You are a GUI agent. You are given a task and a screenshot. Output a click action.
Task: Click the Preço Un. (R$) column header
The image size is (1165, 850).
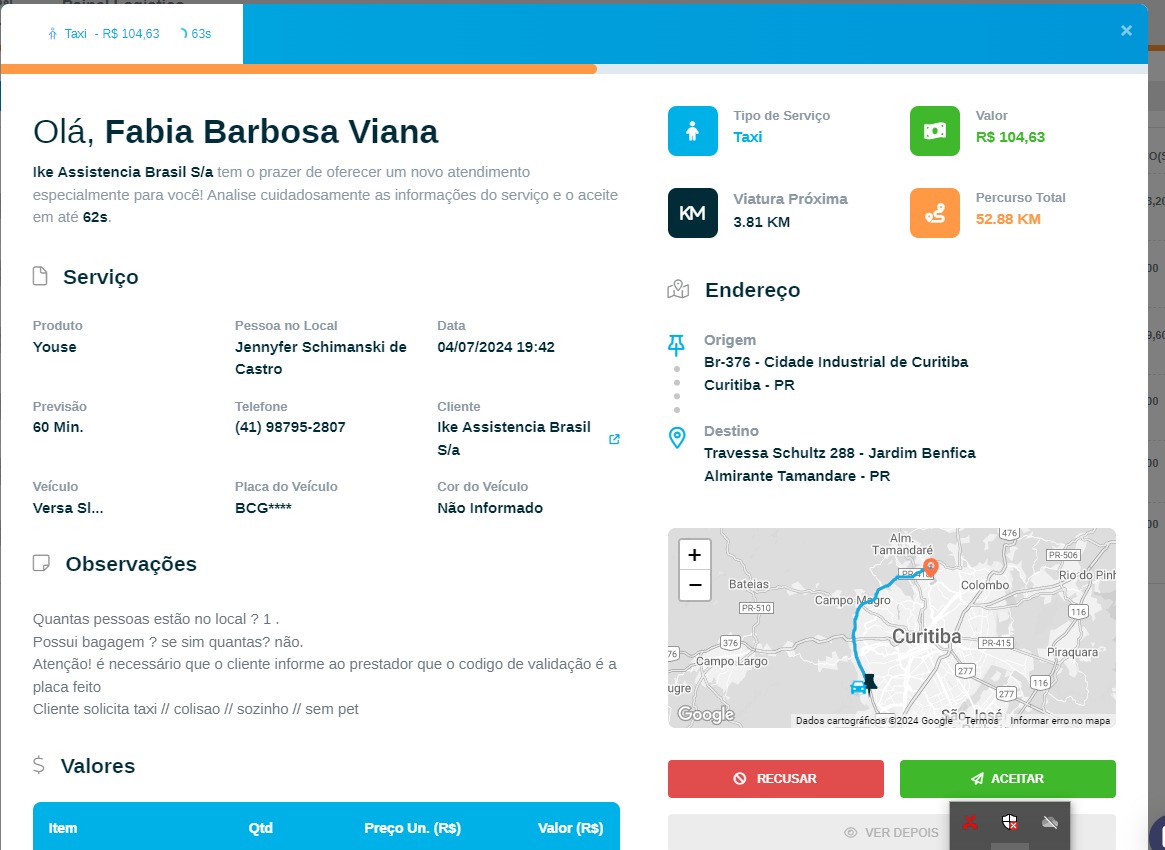tap(412, 828)
